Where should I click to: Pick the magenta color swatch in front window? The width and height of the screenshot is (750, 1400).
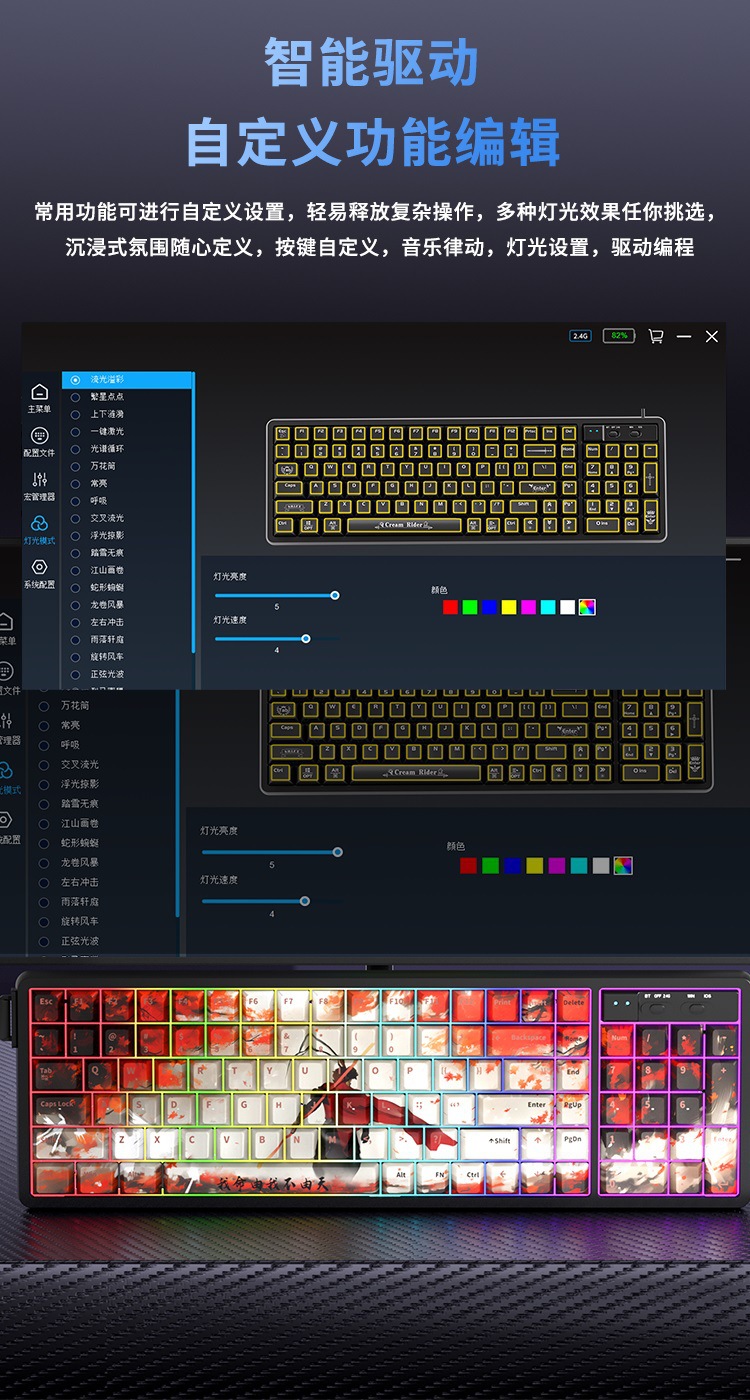[x=528, y=607]
